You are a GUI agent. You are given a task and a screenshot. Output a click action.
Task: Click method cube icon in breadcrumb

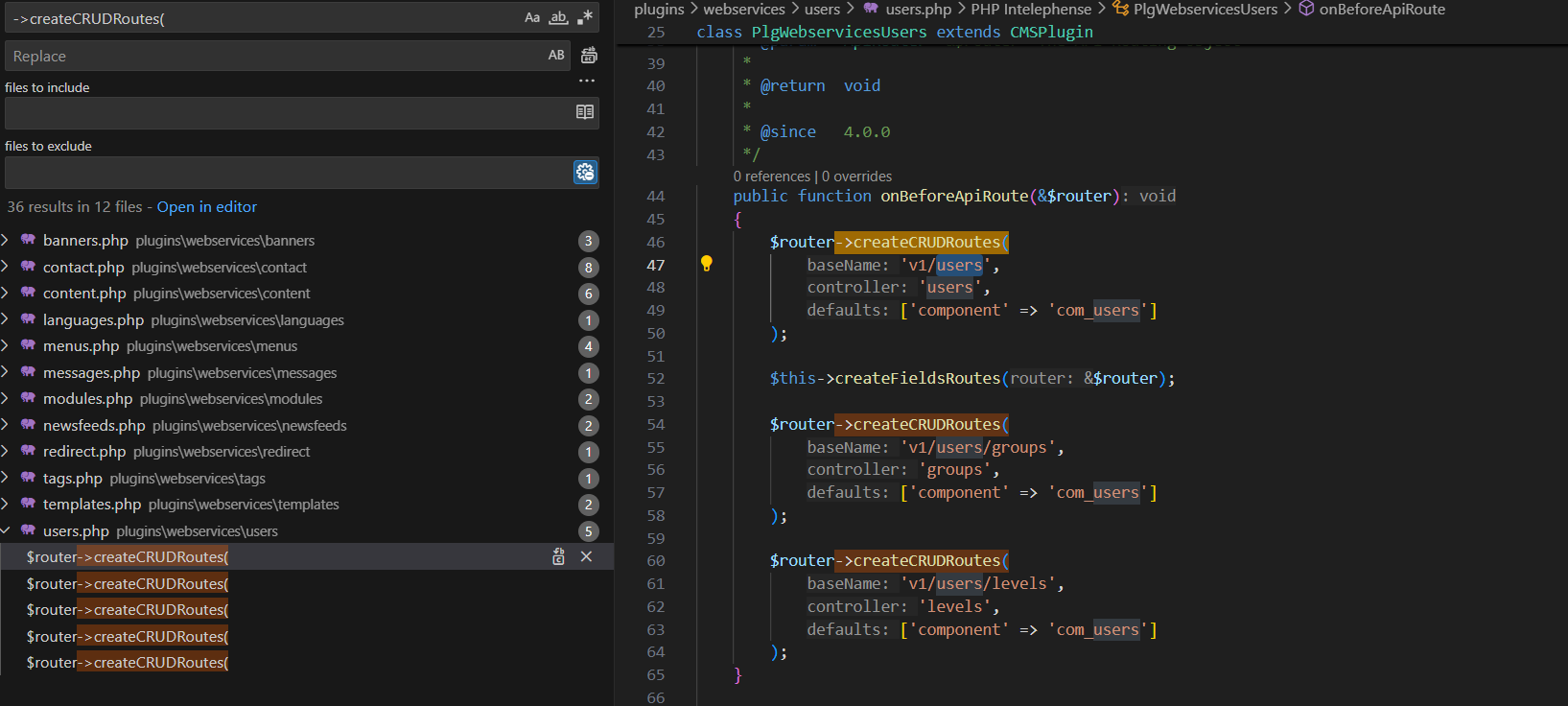(x=1306, y=9)
